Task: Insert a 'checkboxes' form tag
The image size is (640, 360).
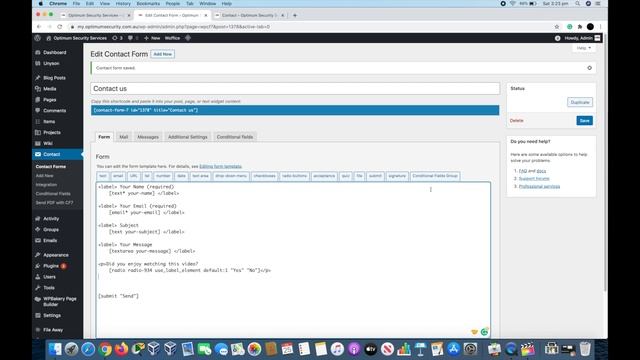Action: tap(264, 176)
